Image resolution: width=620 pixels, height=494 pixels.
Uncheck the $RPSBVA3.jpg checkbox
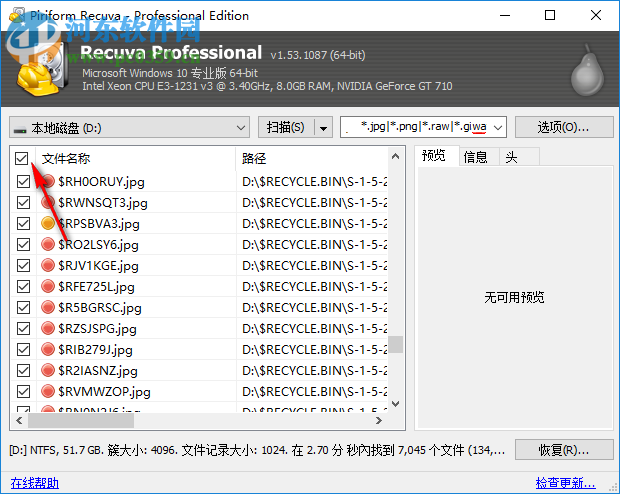point(23,223)
